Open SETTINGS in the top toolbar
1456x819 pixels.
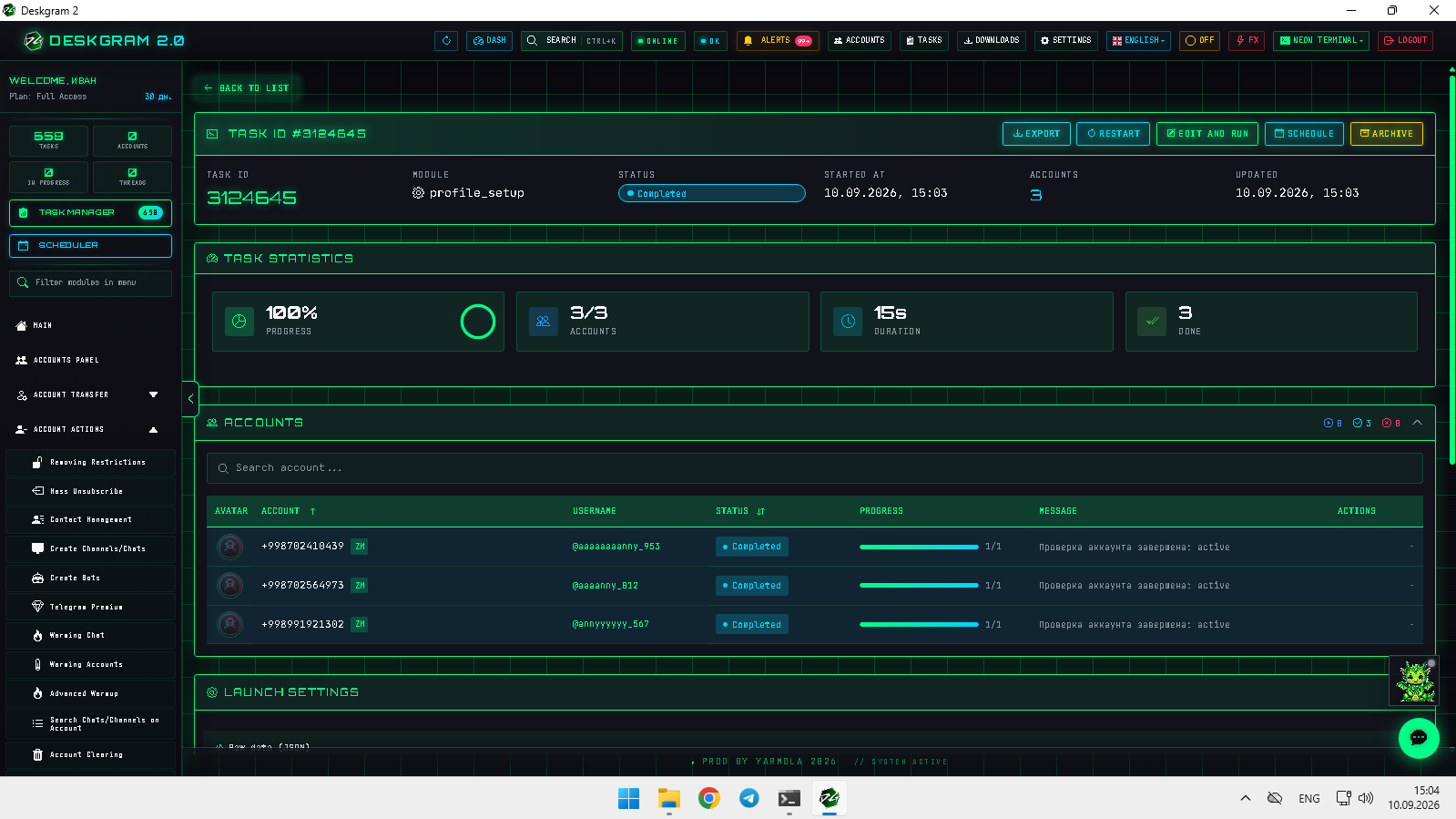(x=1066, y=41)
